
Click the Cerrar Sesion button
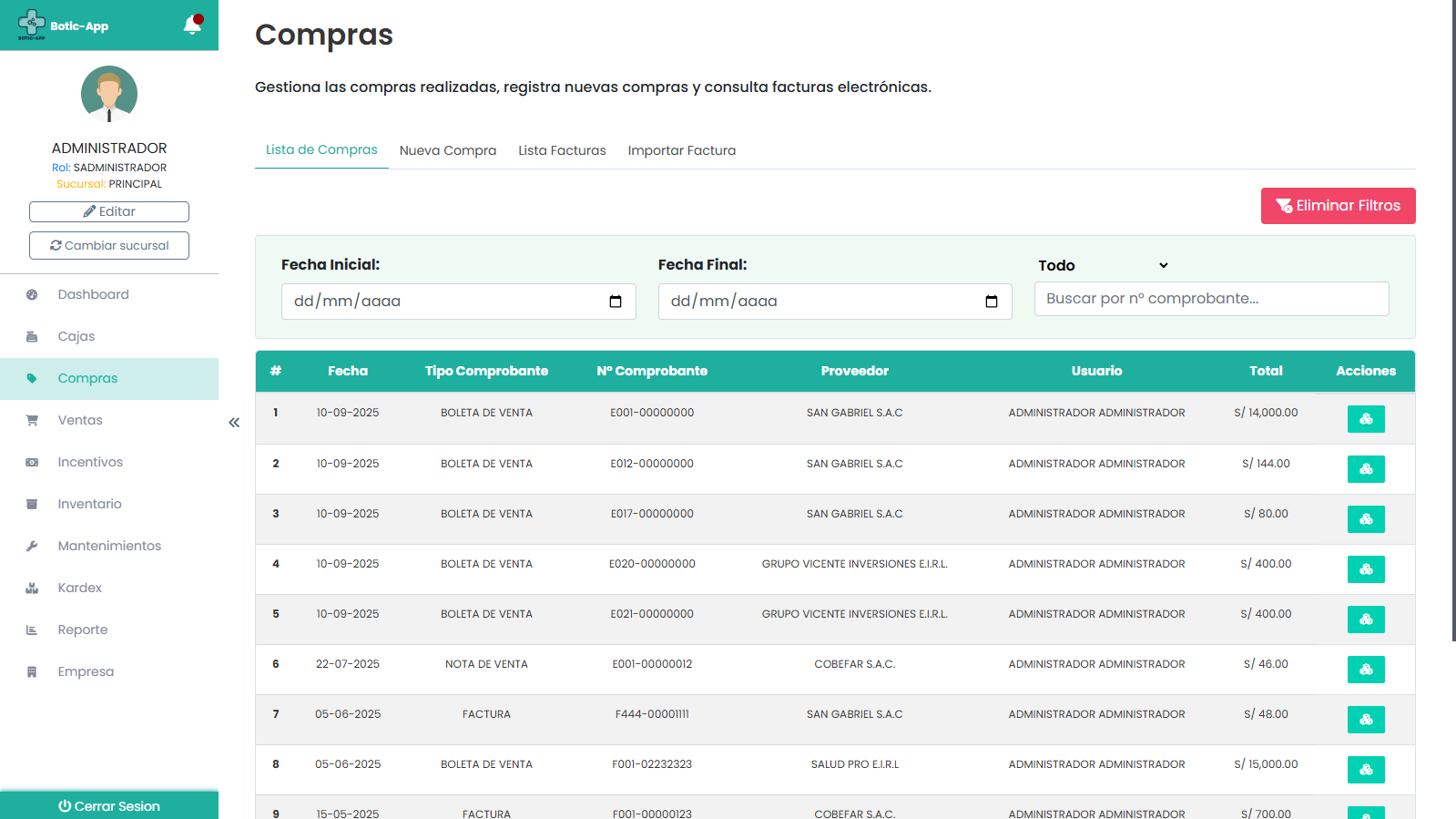(x=109, y=806)
